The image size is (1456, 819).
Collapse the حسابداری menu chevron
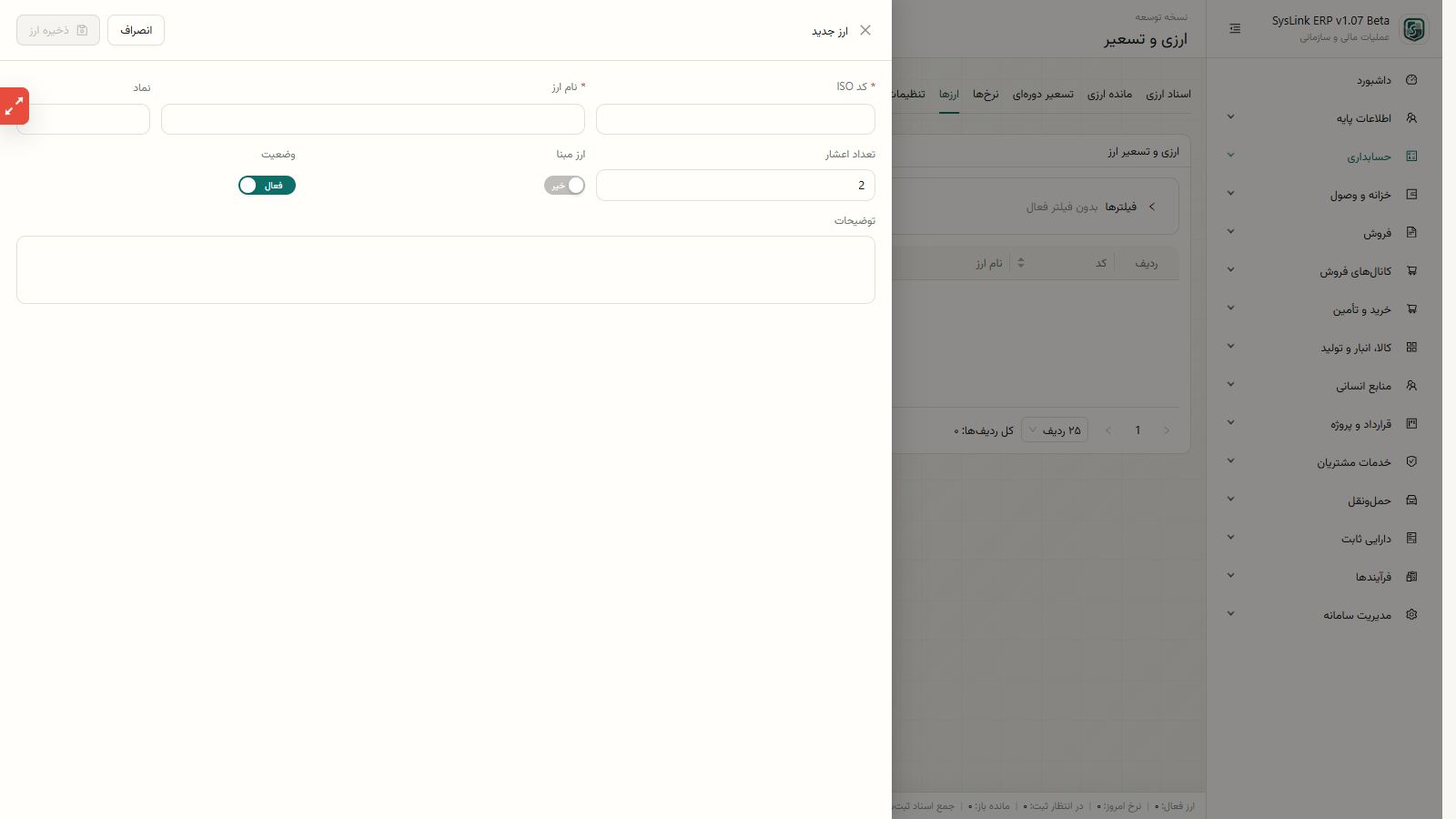(x=1230, y=156)
